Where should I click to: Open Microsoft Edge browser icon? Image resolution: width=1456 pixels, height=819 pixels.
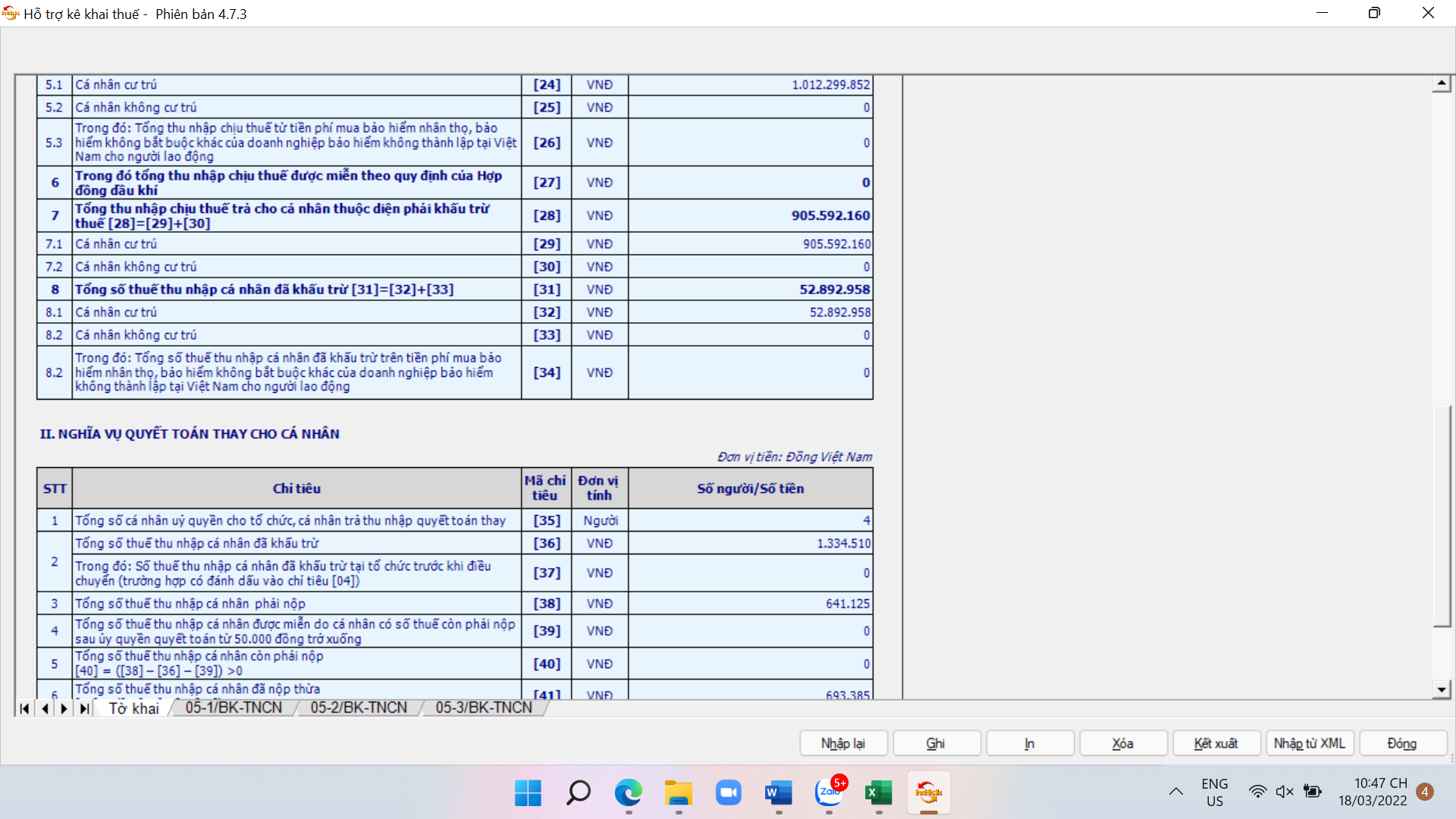tap(628, 793)
